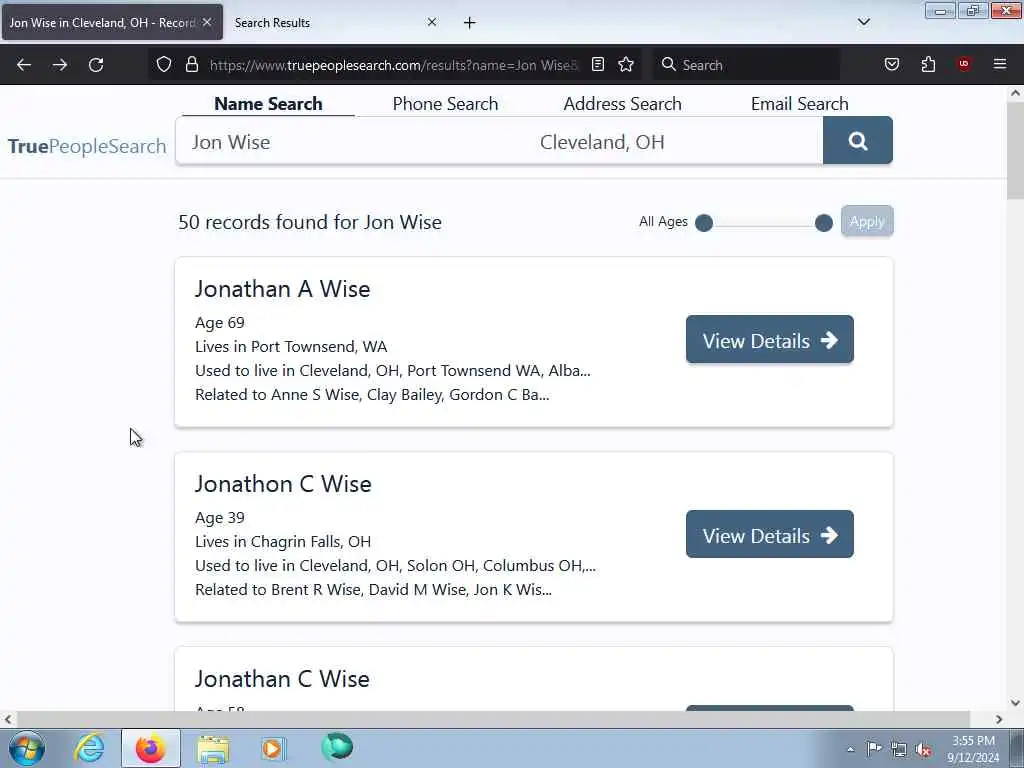Viewport: 1024px width, 768px height.
Task: Click the network tray icon
Action: [899, 750]
